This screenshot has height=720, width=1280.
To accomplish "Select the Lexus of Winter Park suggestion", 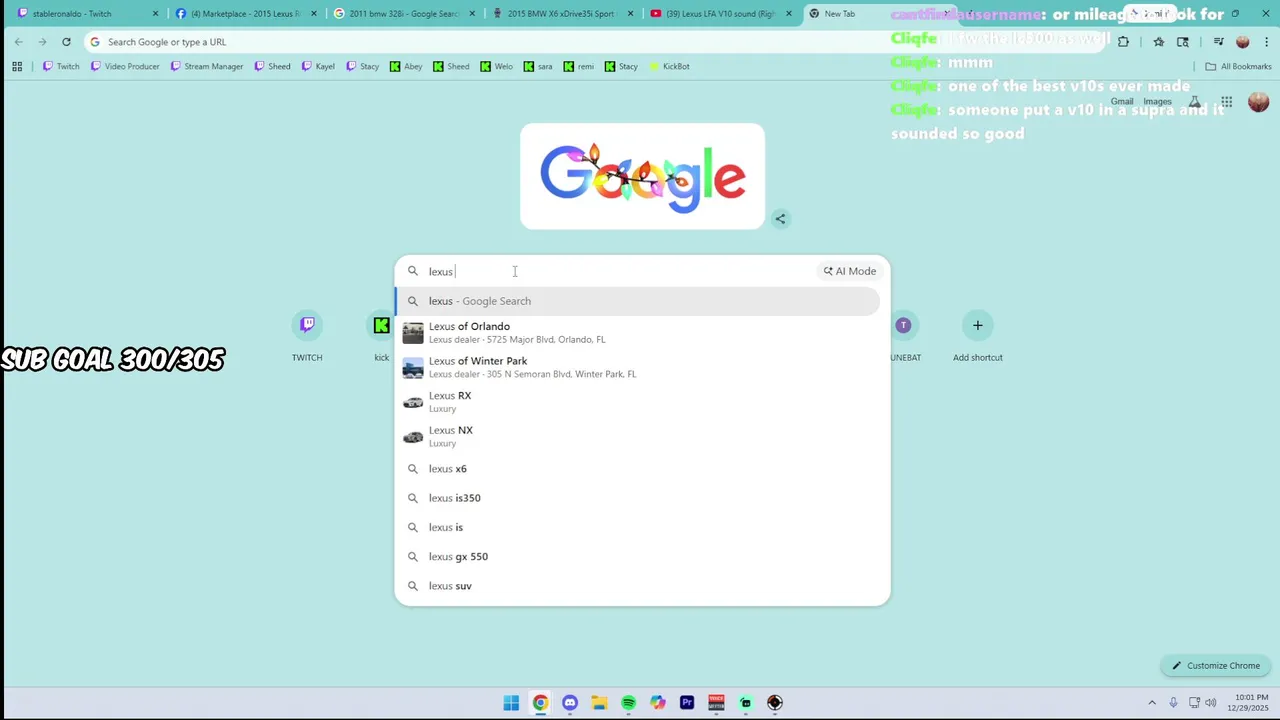I will point(637,367).
